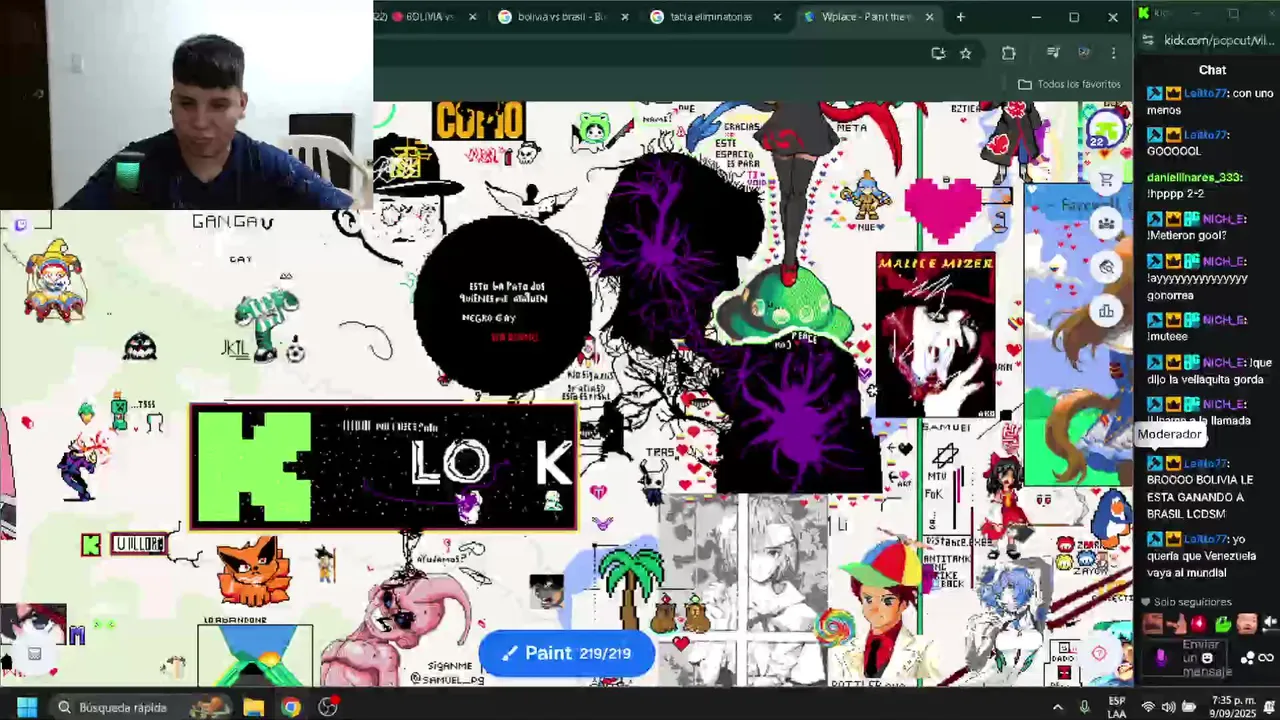Open the emoji picker in Kick chat input

pyautogui.click(x=1207, y=658)
